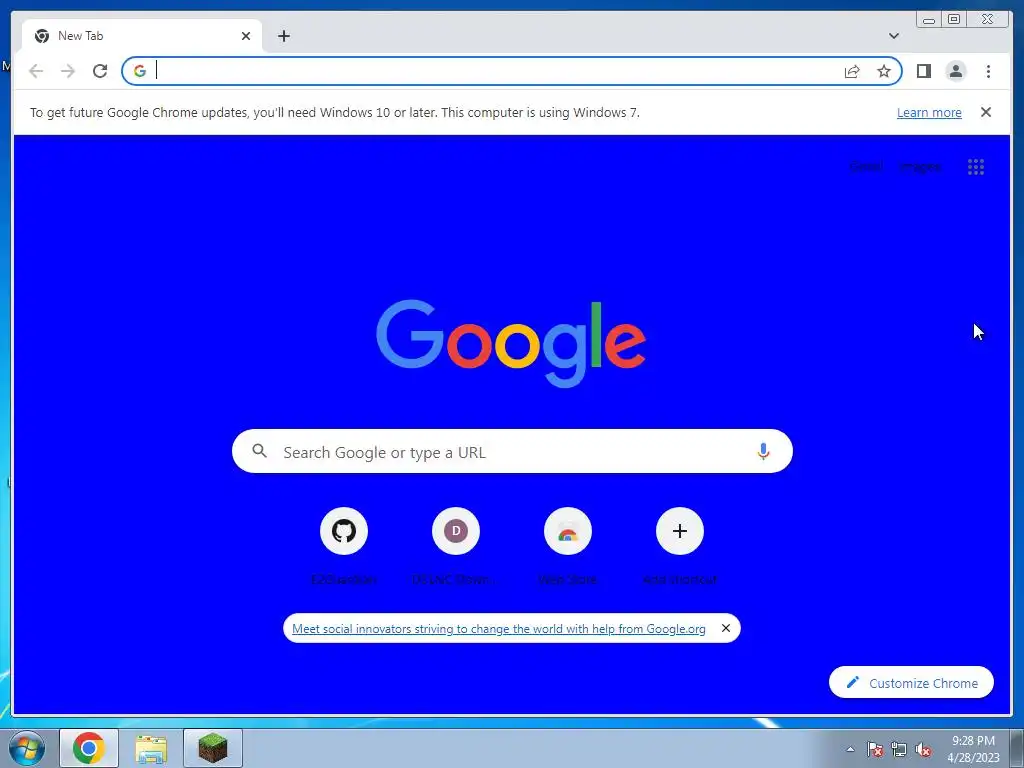Screen dimensions: 1024x768
Task: Show hidden system tray icons
Action: coord(850,750)
